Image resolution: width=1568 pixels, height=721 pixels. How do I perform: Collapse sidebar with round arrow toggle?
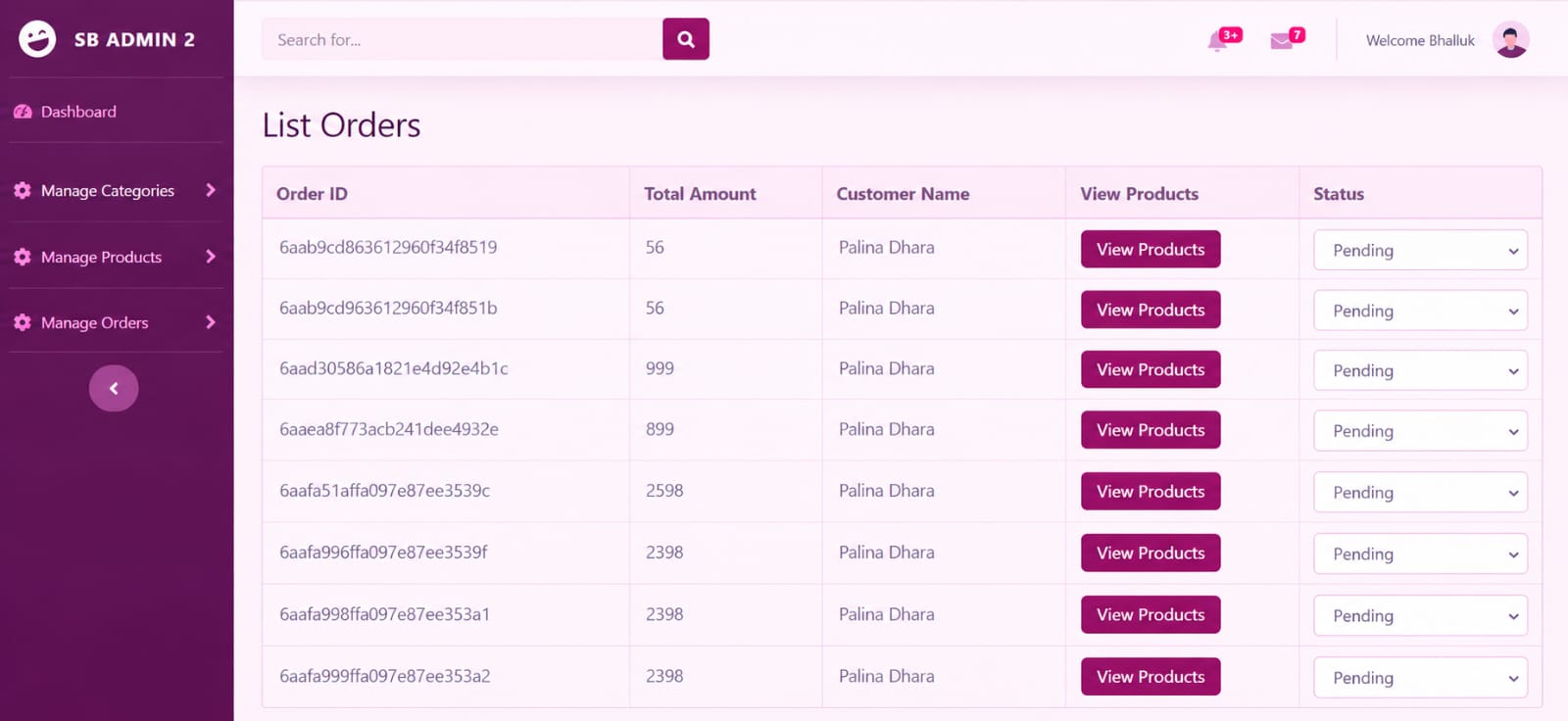(x=114, y=388)
